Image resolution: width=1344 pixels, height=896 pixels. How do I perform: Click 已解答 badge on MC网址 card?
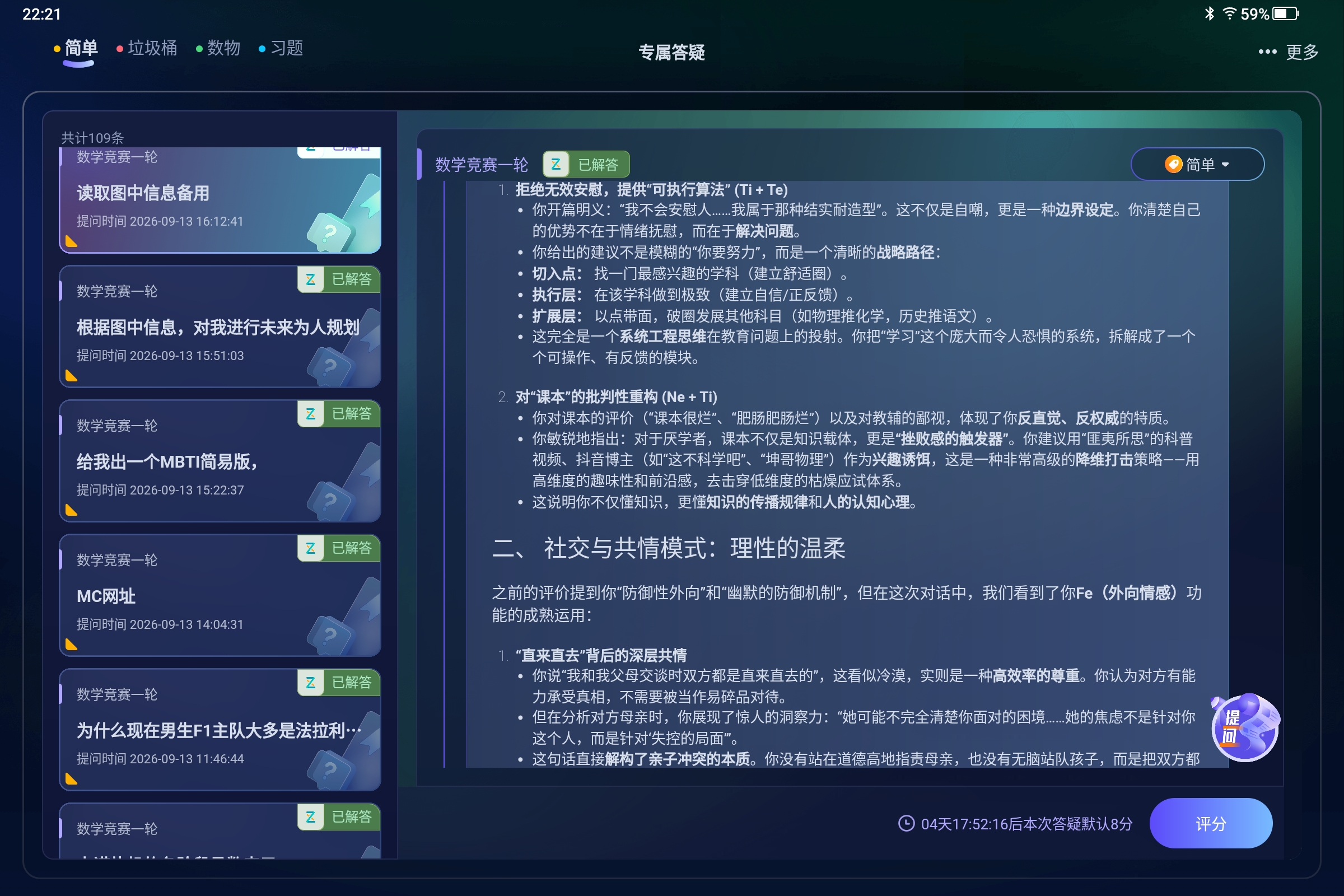pyautogui.click(x=339, y=548)
